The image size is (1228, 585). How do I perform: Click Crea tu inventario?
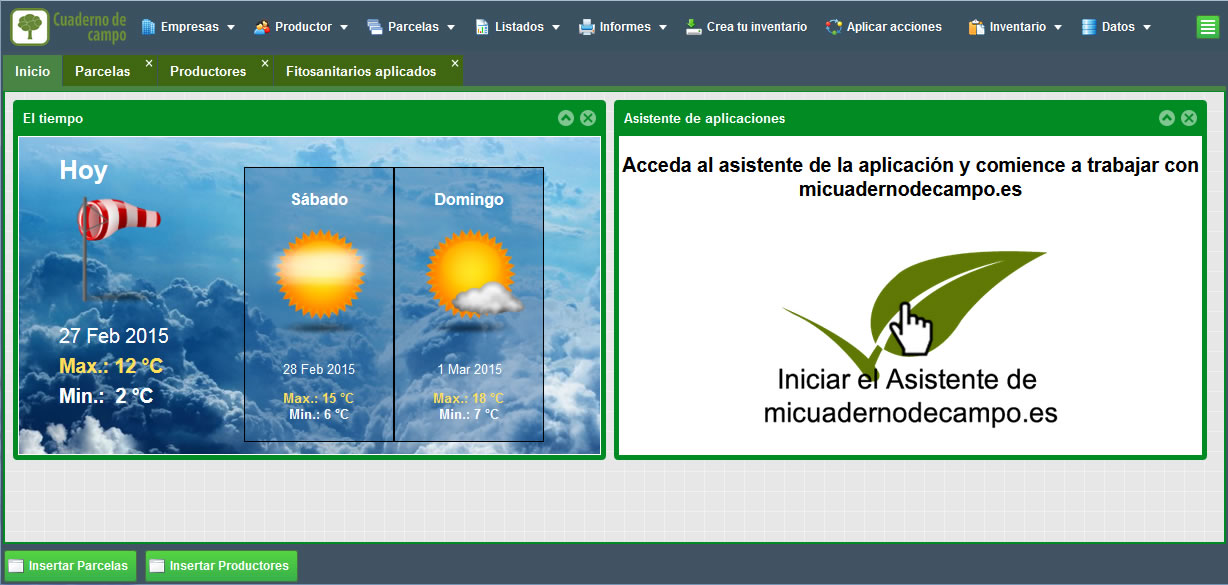pyautogui.click(x=746, y=27)
